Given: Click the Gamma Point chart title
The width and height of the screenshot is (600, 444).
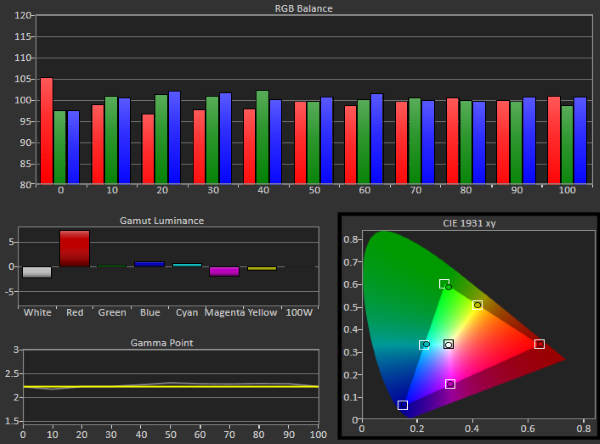Looking at the screenshot, I should (161, 343).
